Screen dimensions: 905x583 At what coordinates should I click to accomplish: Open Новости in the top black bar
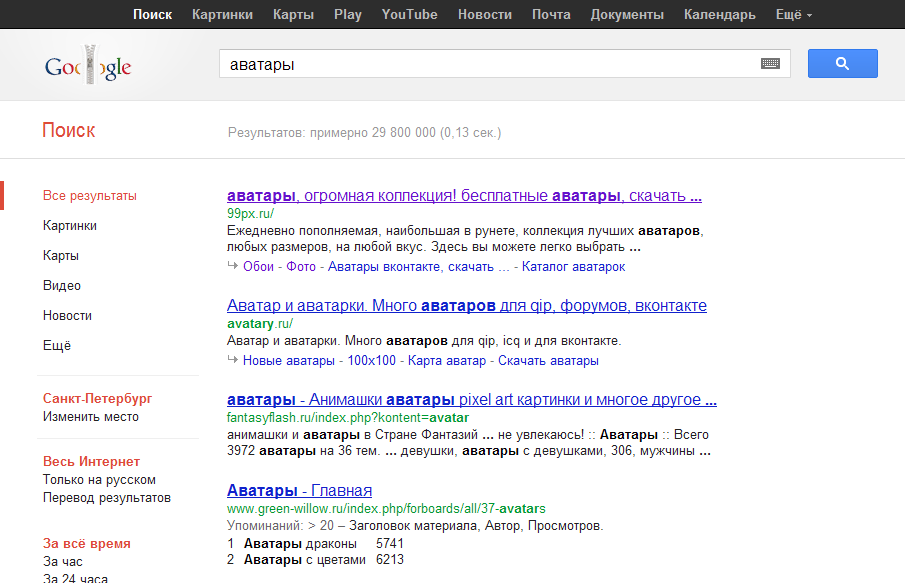coord(485,14)
